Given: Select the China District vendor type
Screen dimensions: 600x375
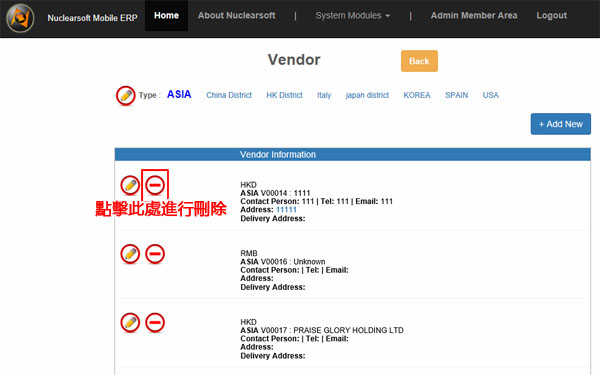Looking at the screenshot, I should click(229, 95).
